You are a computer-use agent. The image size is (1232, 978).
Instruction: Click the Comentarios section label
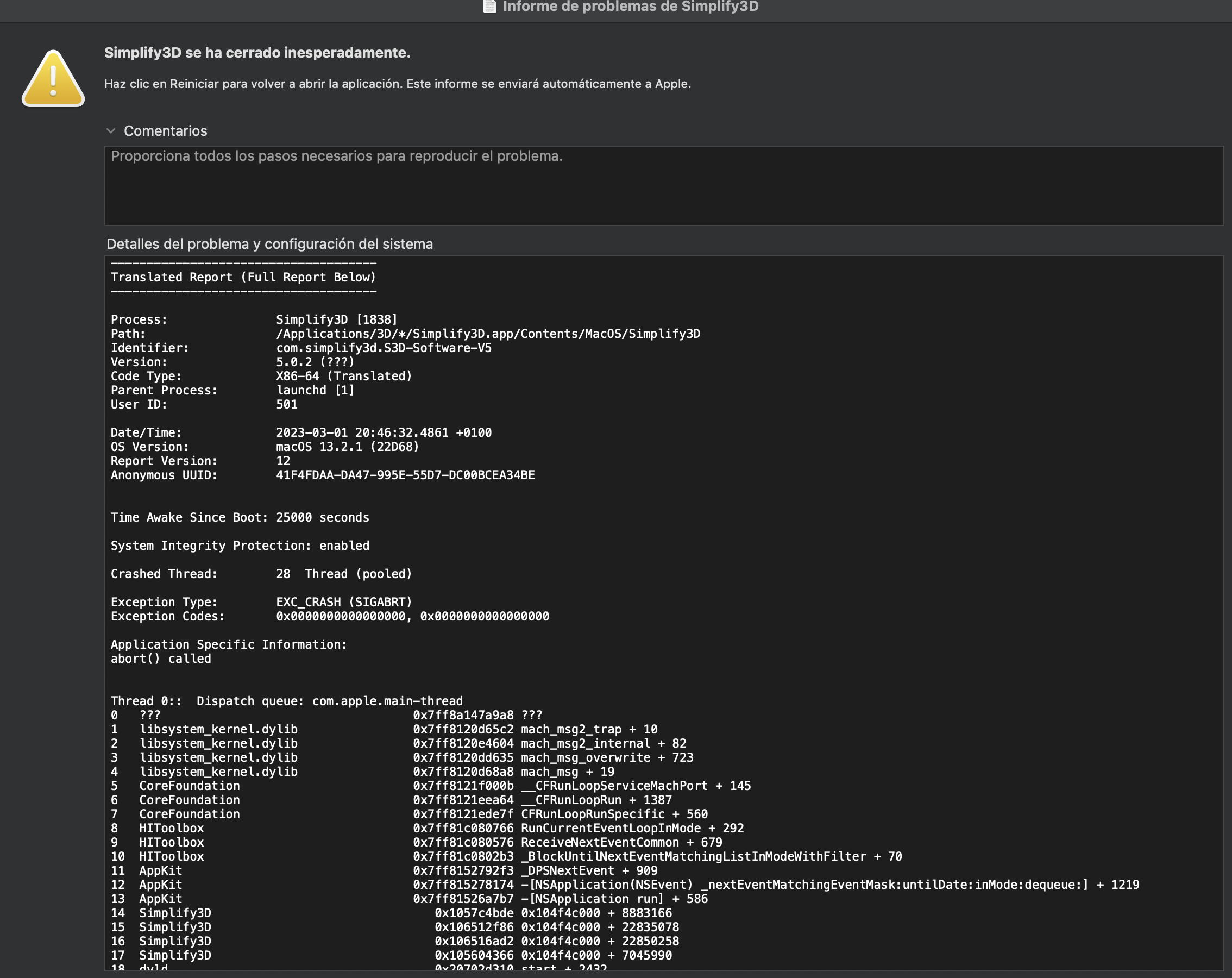click(x=166, y=131)
